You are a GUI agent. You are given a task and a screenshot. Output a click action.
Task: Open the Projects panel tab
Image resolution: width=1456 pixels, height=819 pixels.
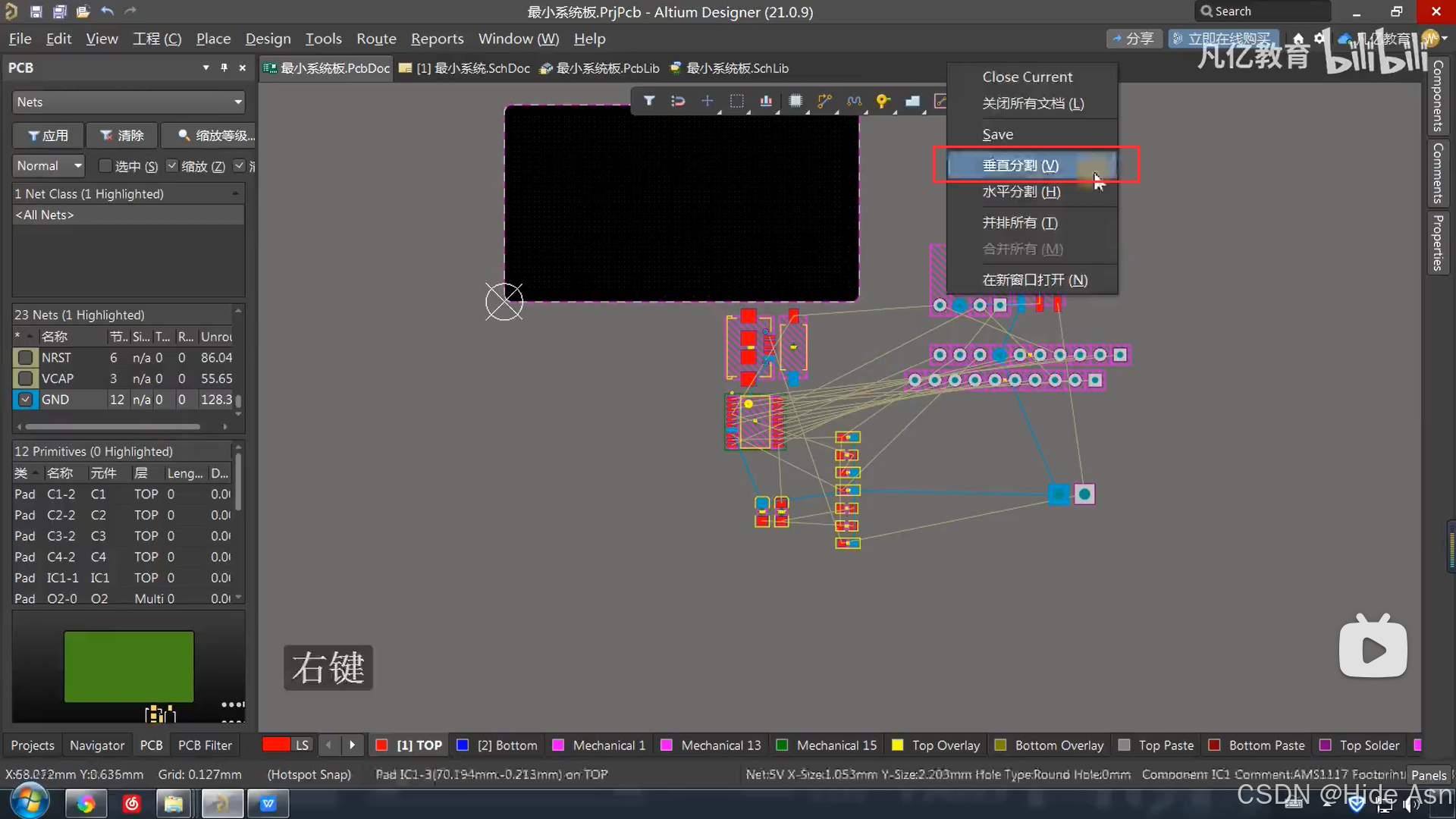pos(33,745)
